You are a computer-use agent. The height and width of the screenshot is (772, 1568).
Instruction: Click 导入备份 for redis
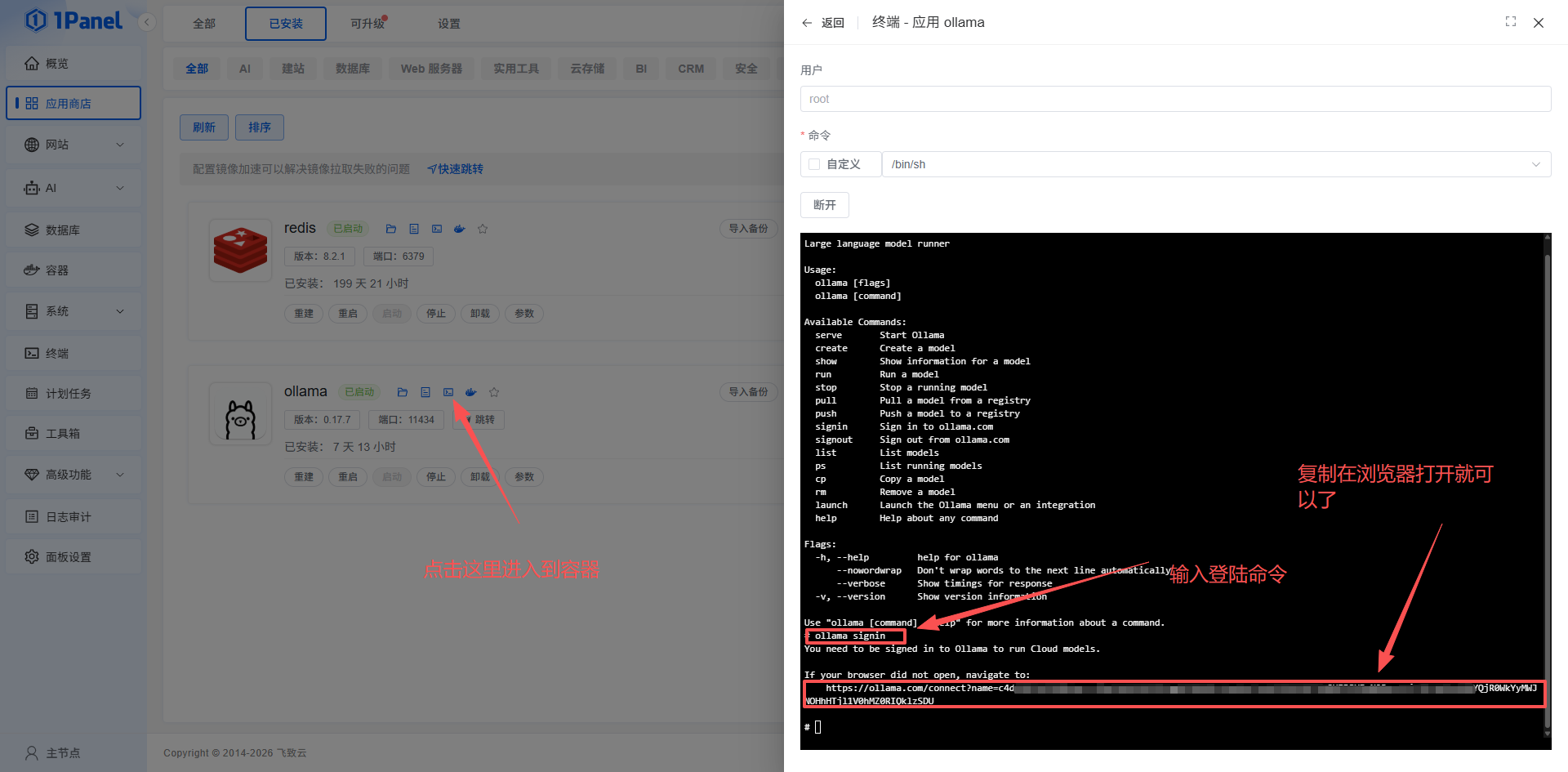coord(748,229)
